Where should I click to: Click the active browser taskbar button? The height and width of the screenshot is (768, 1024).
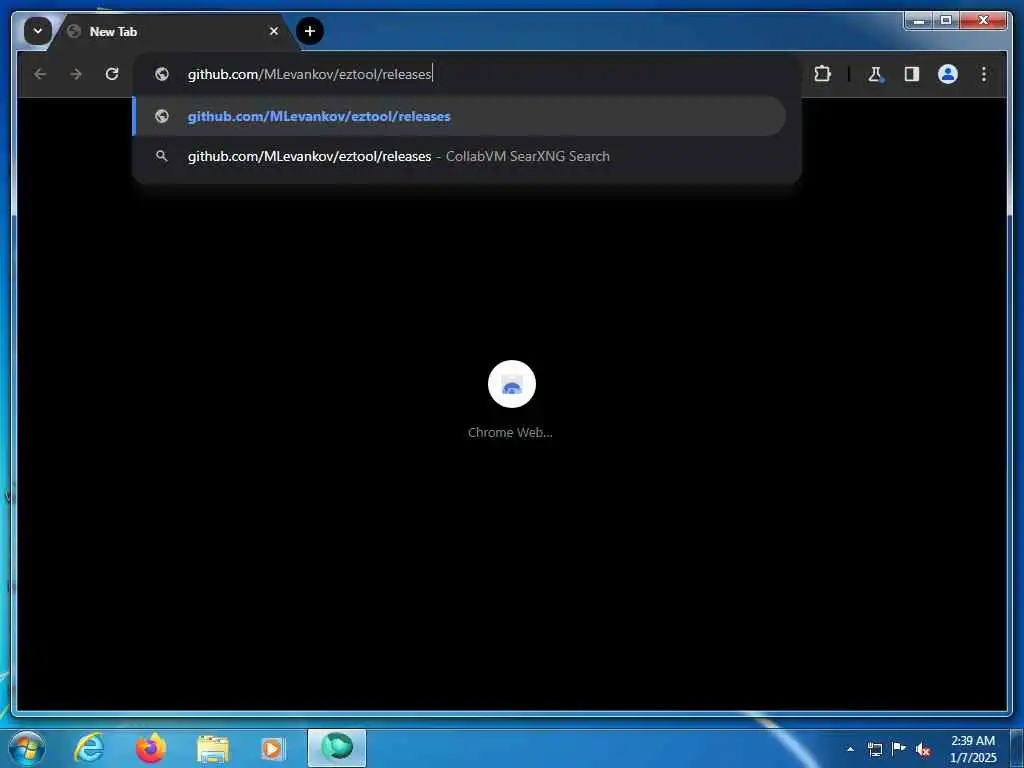pyautogui.click(x=337, y=748)
